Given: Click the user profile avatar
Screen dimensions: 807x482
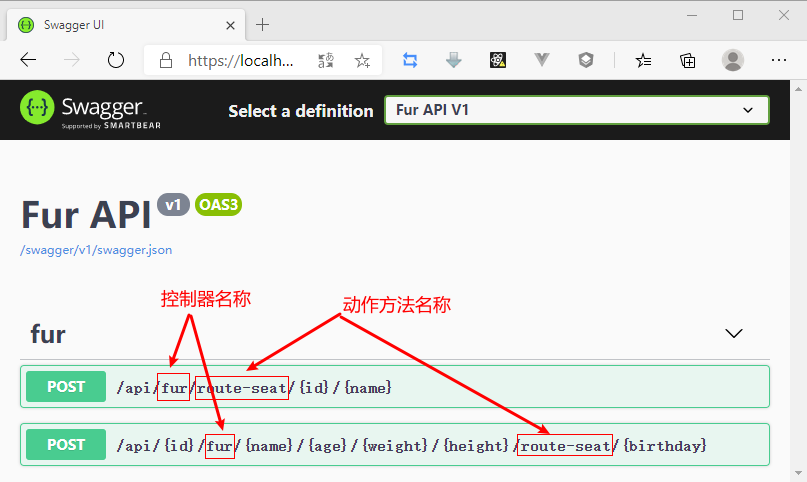Looking at the screenshot, I should [x=733, y=60].
